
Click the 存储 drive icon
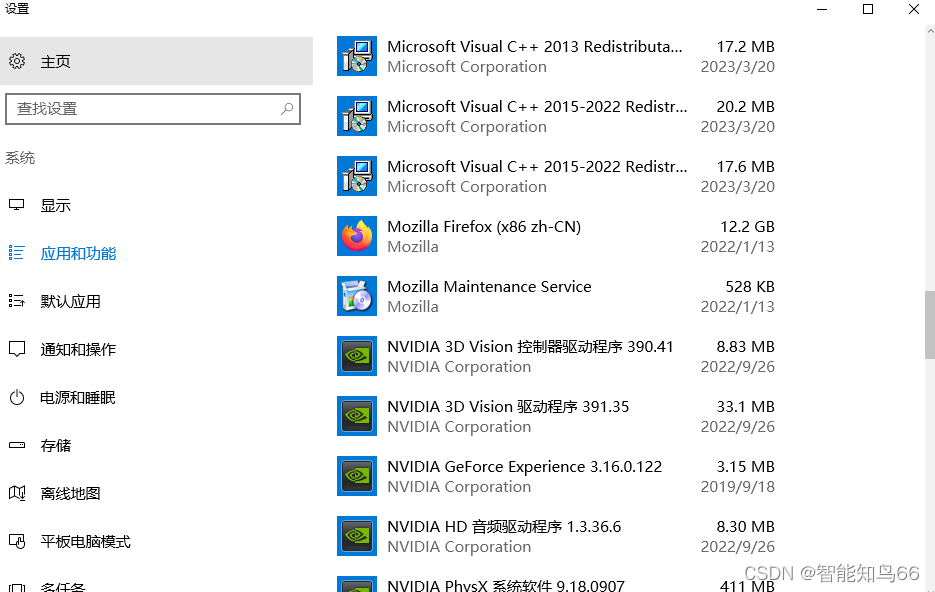17,445
